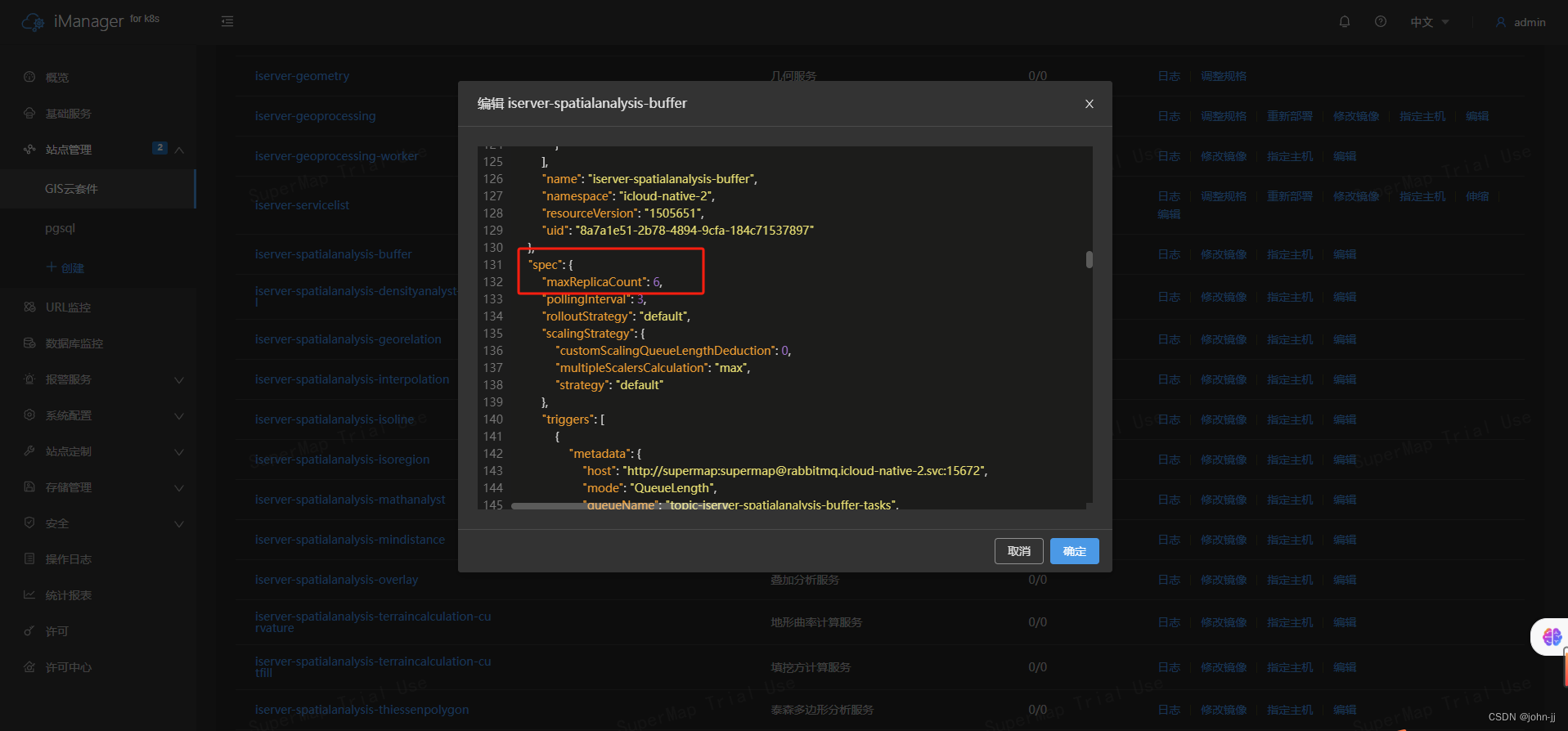Click the 报警服务 icon in sidebar
This screenshot has height=731, width=1568.
[x=29, y=379]
